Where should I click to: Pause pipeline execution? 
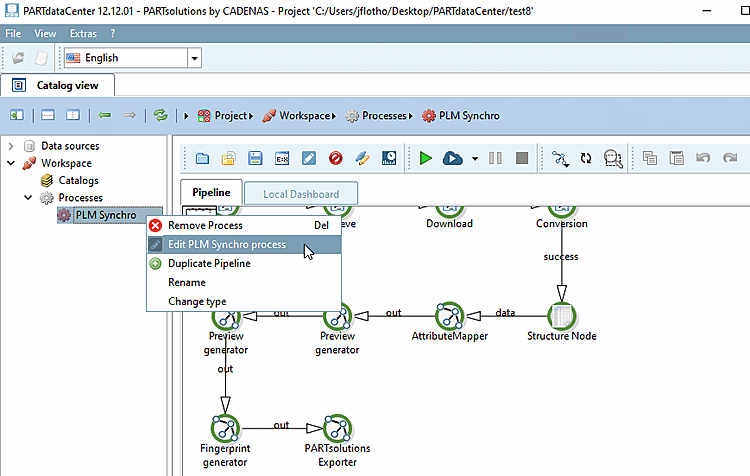pos(495,158)
